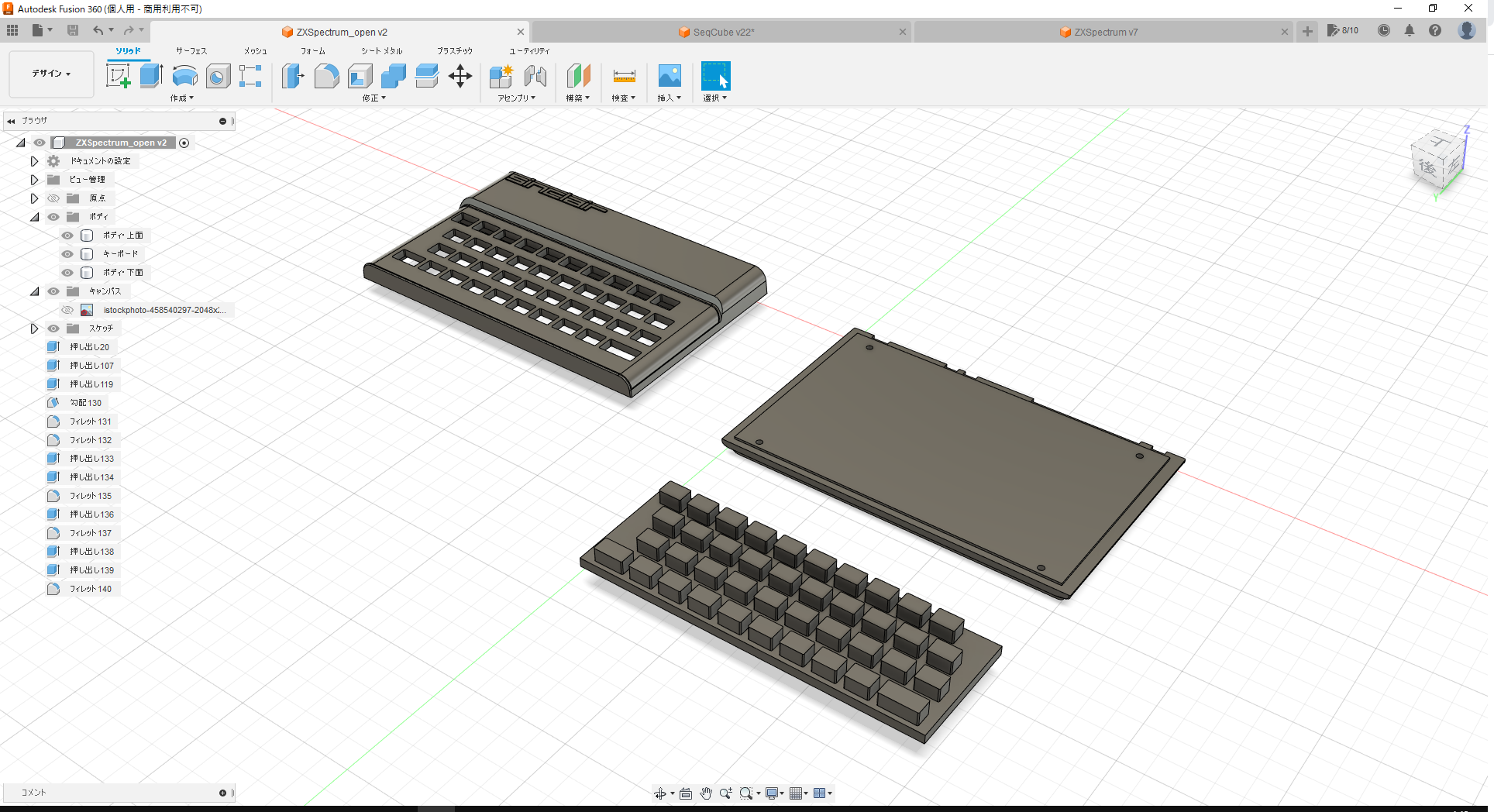Click the Revolve tool icon

[184, 76]
